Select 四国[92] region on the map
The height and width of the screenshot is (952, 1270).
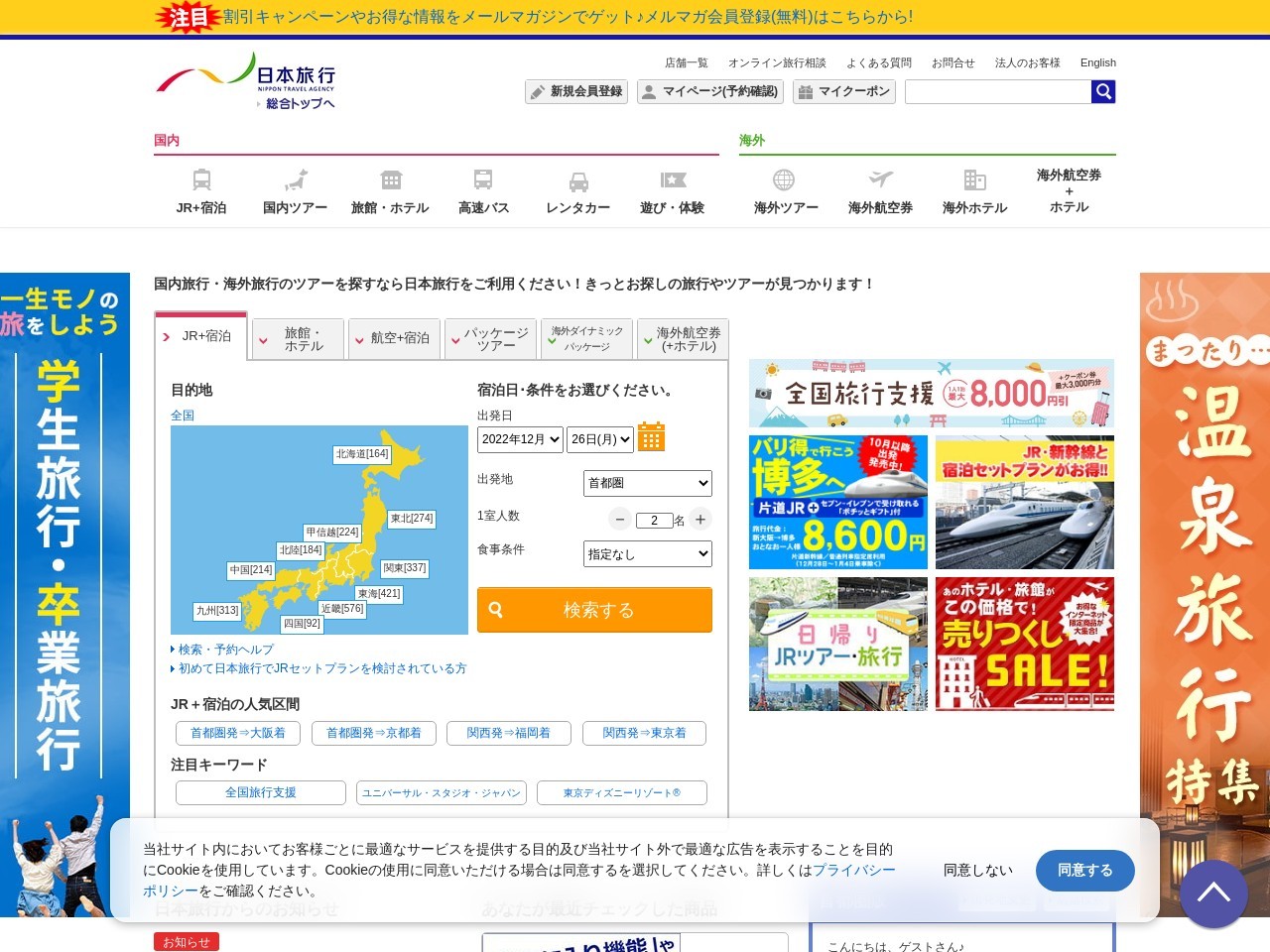coord(302,624)
